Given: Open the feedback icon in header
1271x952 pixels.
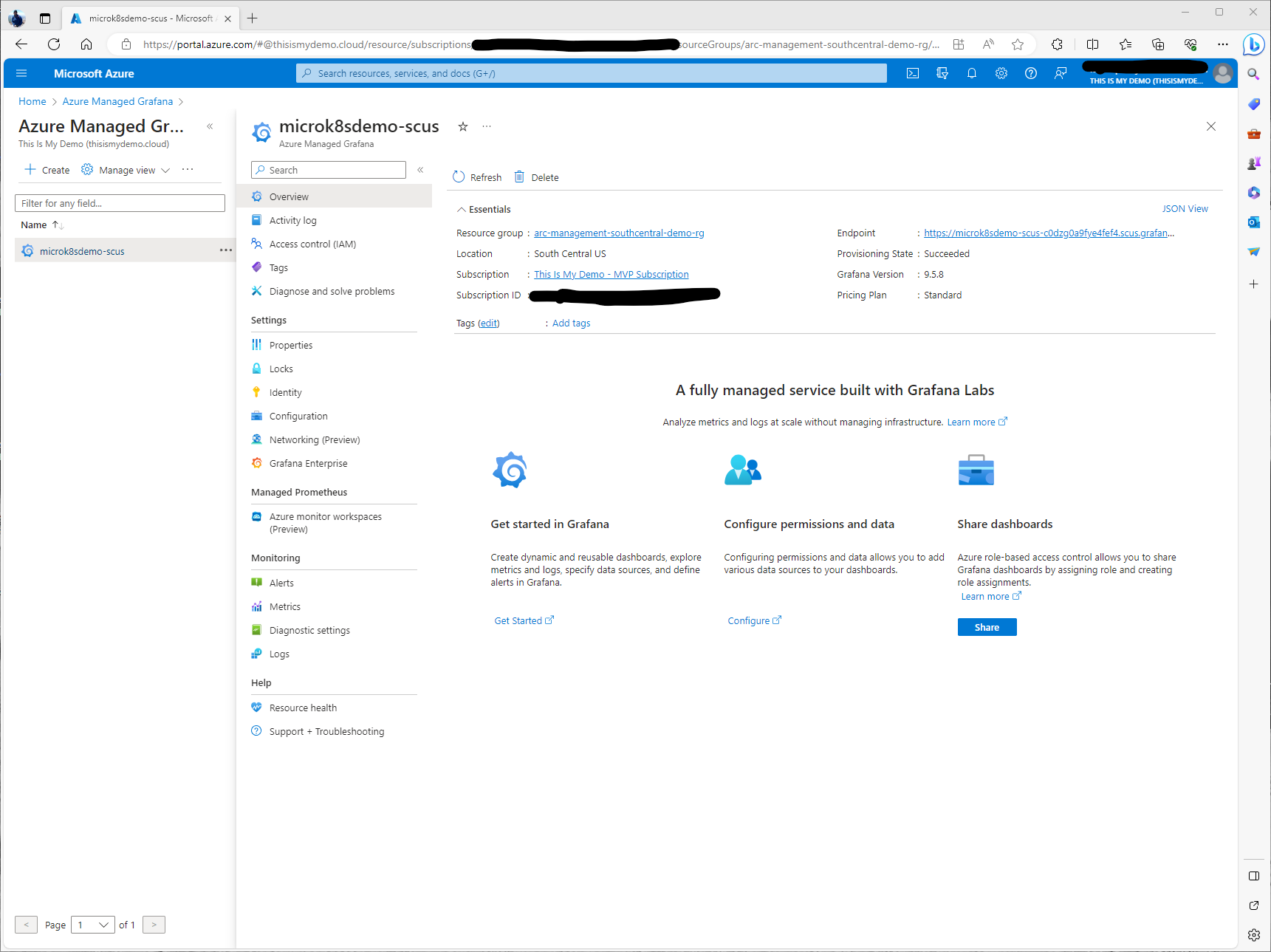Looking at the screenshot, I should [1061, 73].
